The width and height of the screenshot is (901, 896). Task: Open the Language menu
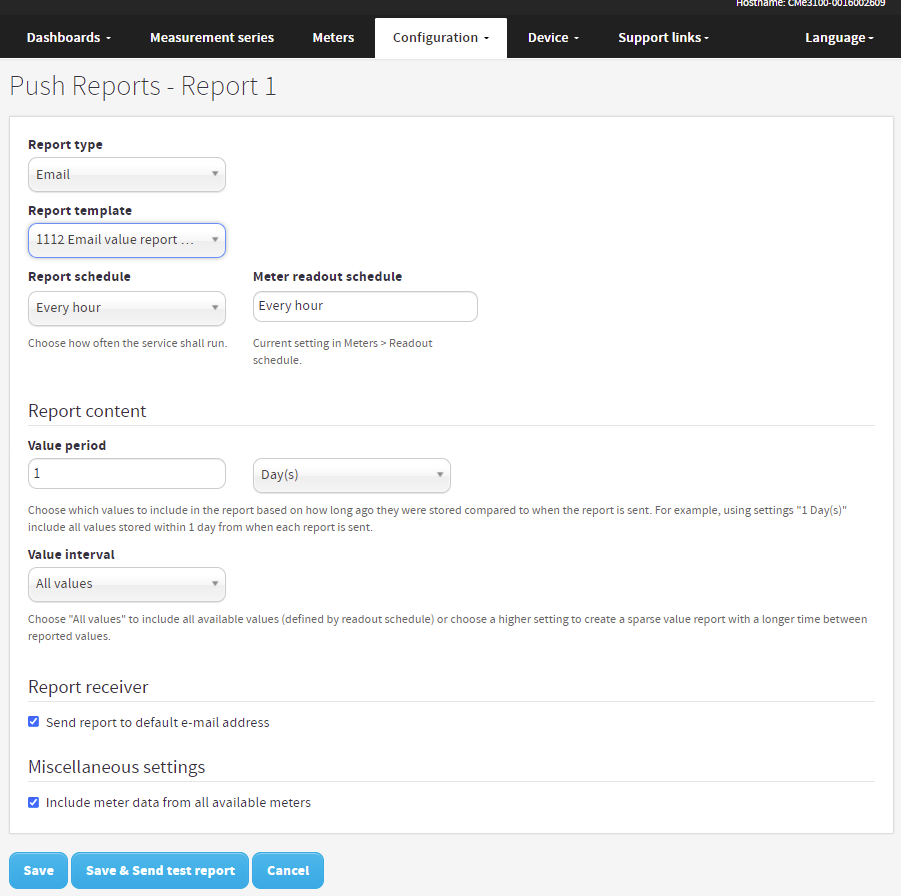point(839,37)
